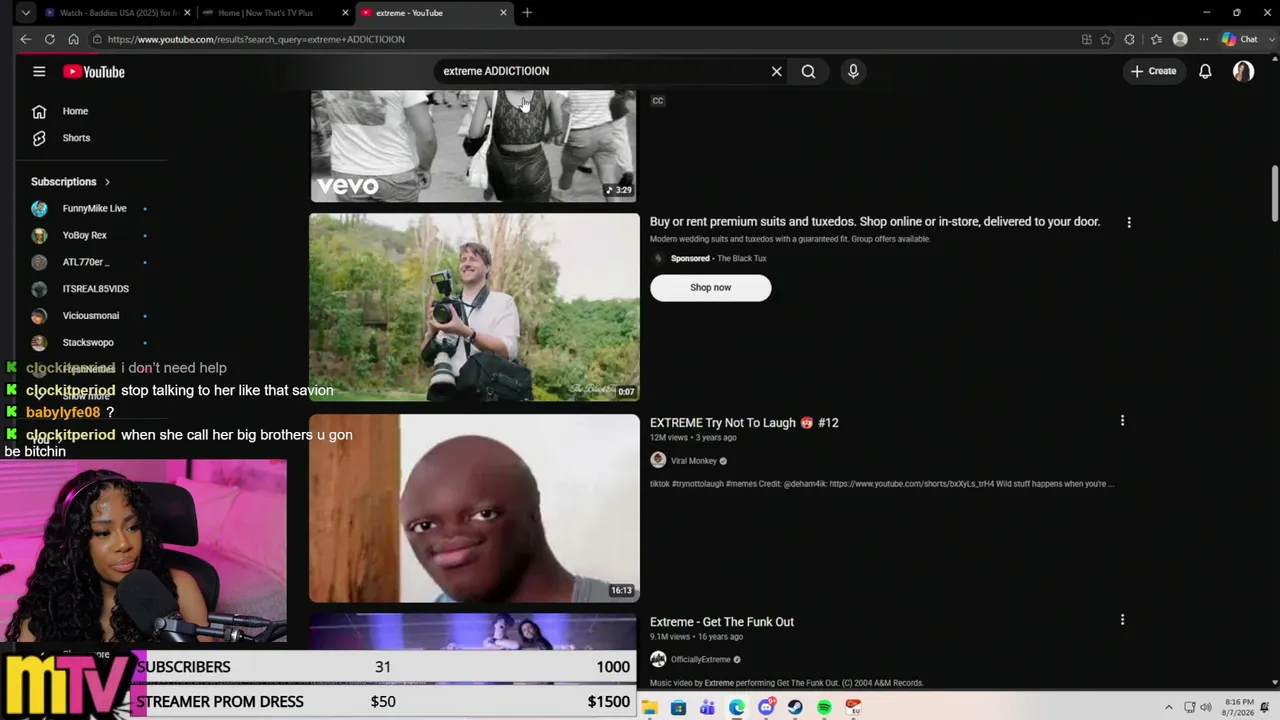Open Microsoft Teams from the taskbar

[707, 708]
